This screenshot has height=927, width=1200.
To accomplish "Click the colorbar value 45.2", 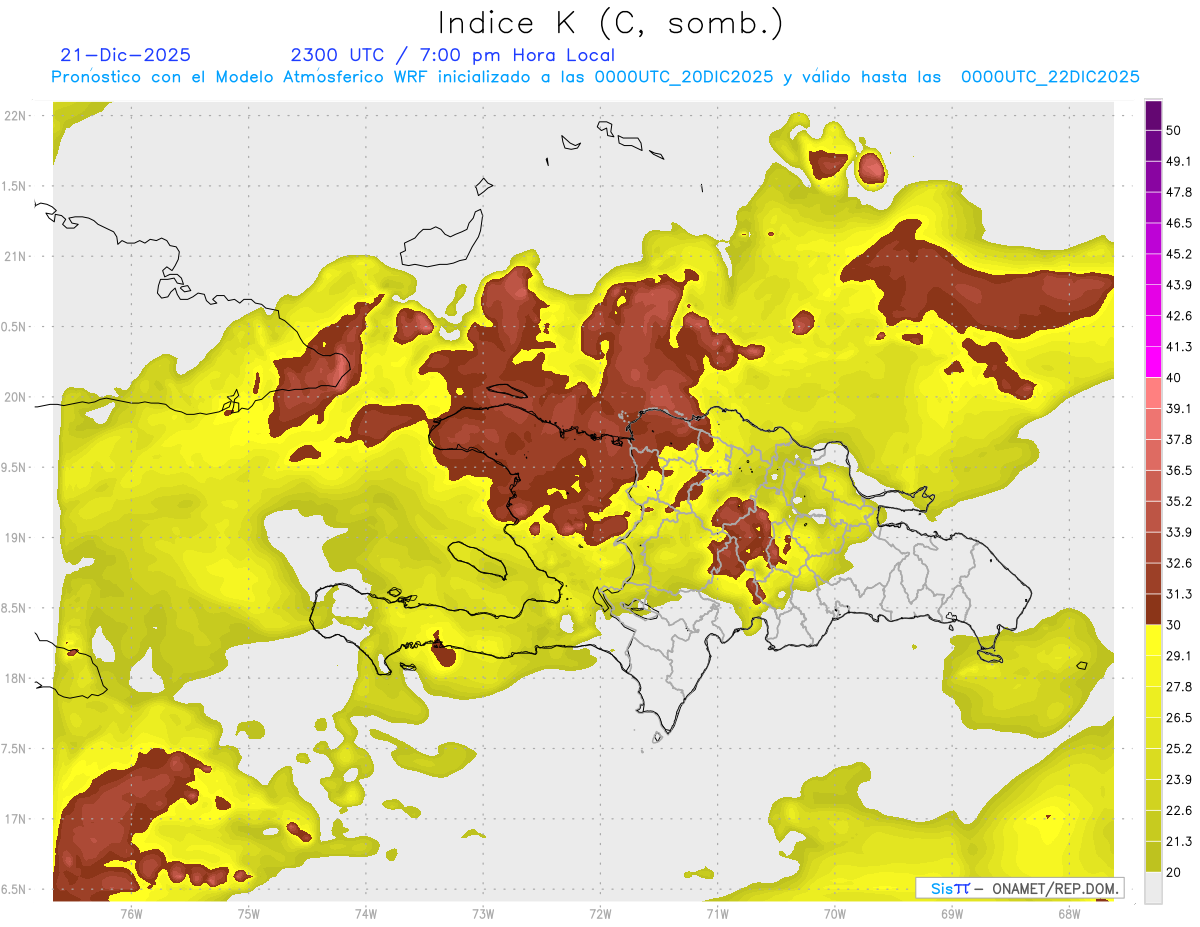I will tap(1180, 254).
